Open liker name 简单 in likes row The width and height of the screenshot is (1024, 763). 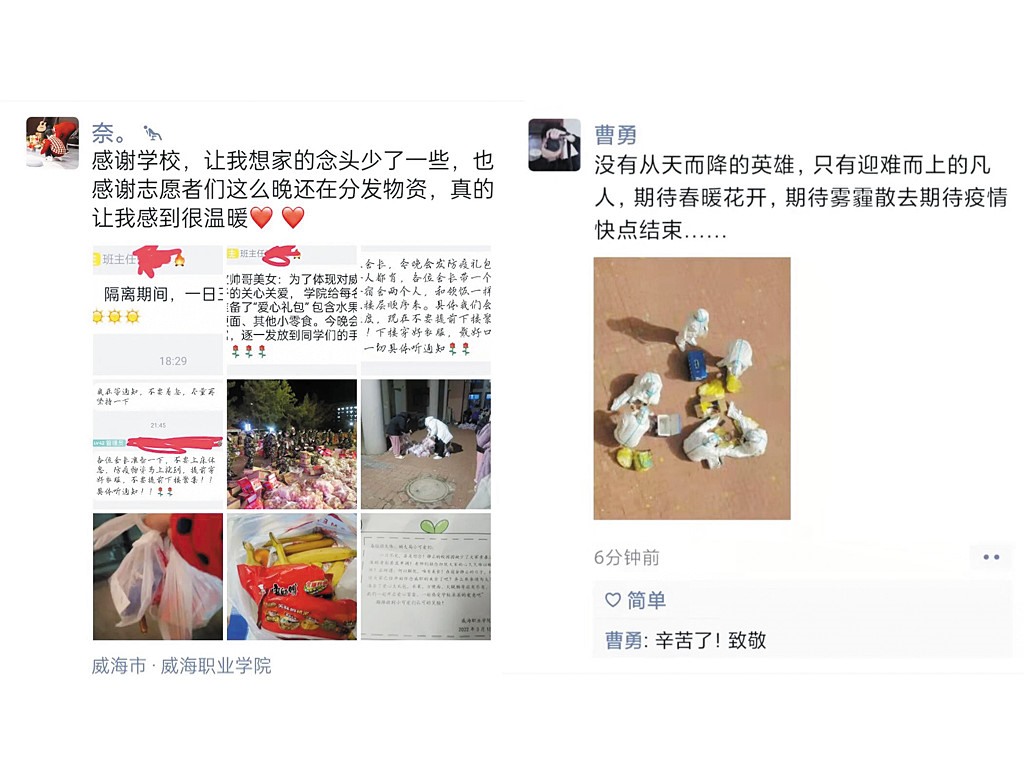pyautogui.click(x=647, y=600)
